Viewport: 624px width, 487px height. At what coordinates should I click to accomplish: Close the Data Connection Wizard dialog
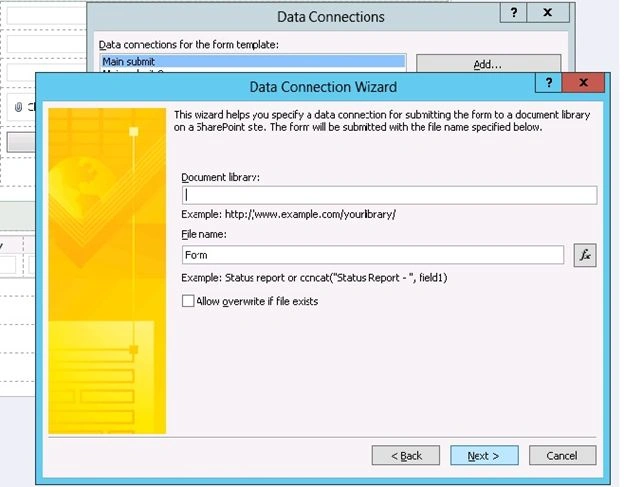click(583, 83)
